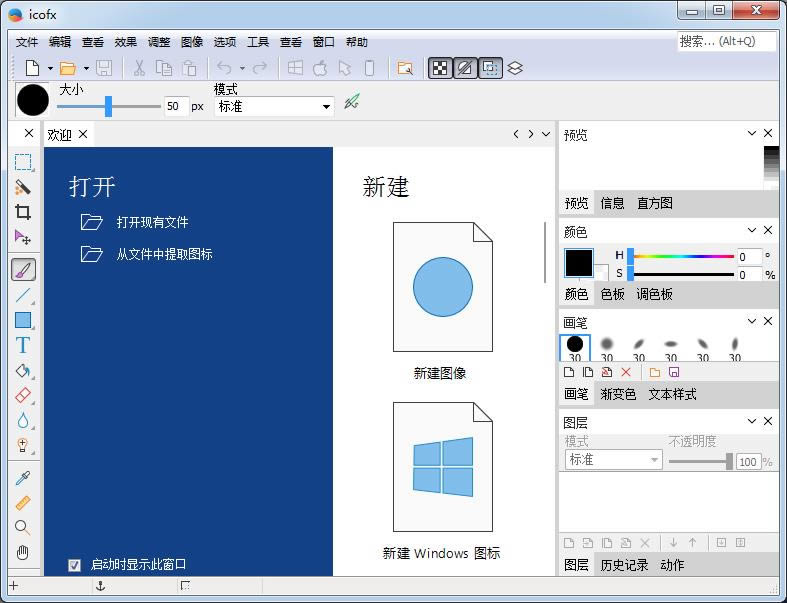Select the text tool
The height and width of the screenshot is (603, 787).
pyautogui.click(x=23, y=345)
